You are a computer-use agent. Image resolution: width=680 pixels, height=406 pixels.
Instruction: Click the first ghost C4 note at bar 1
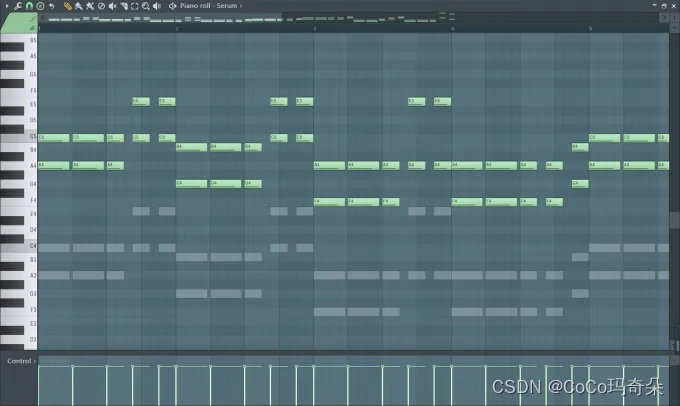54,248
